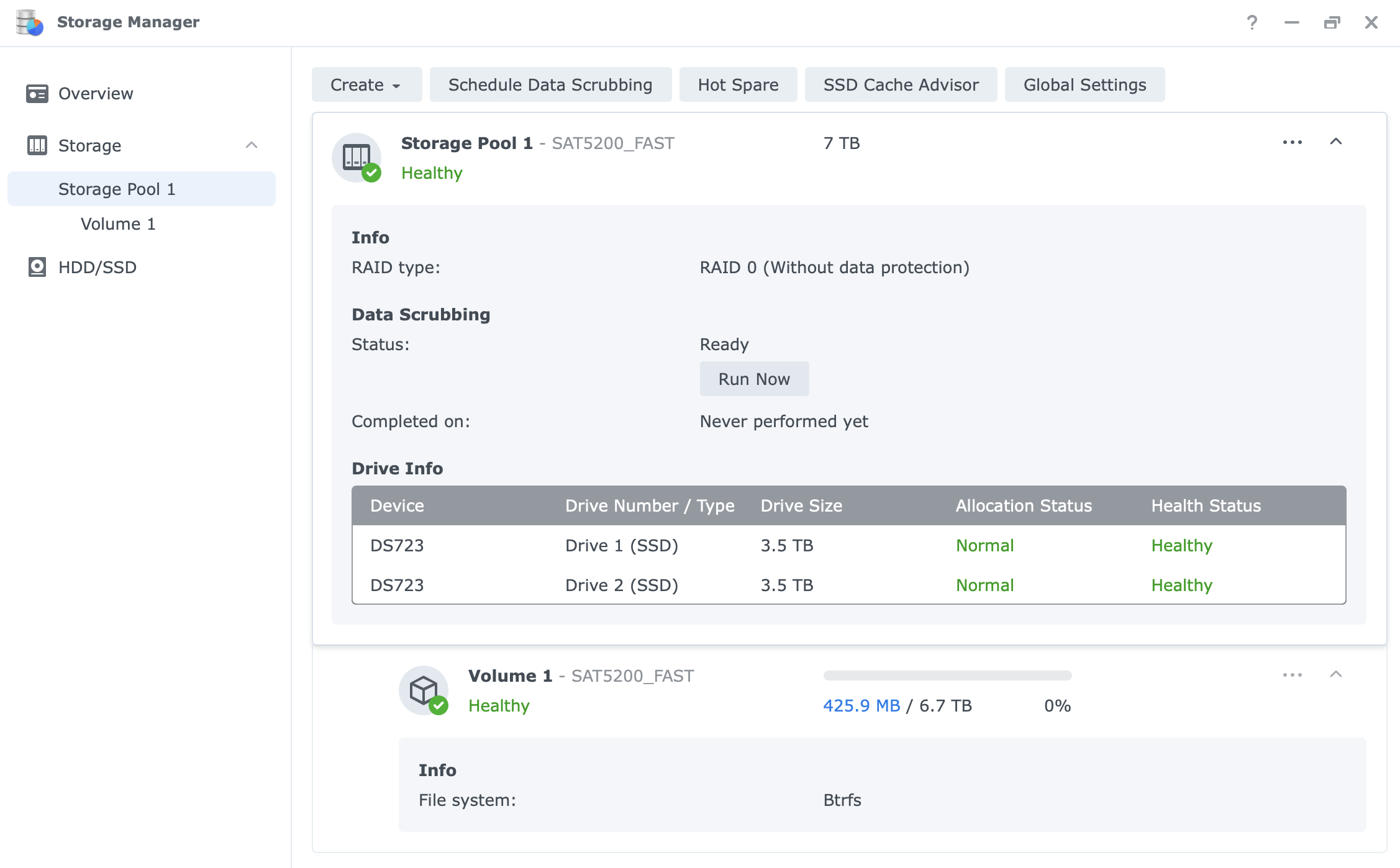
Task: Click the 425.9 MB used value
Action: [x=861, y=706]
